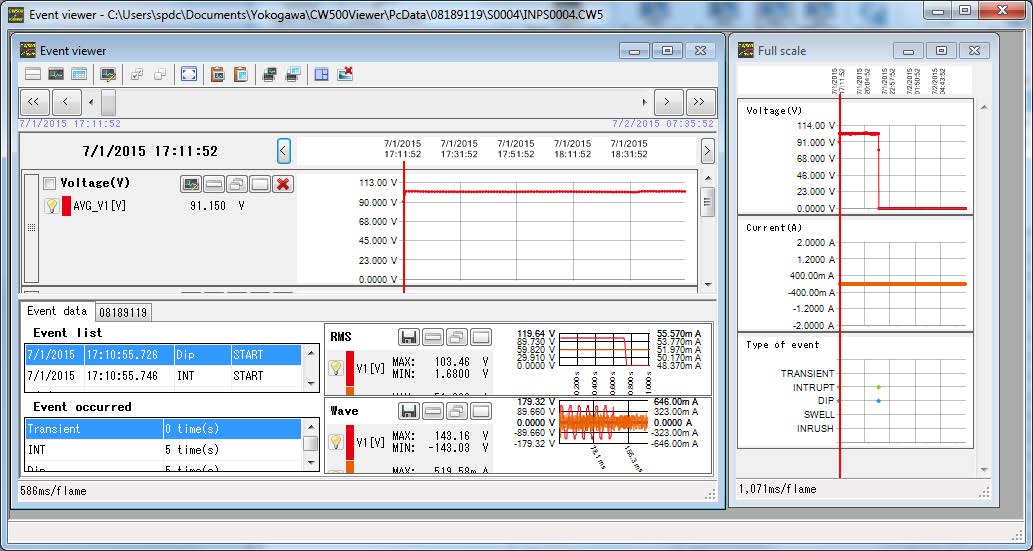Click the dark waveform monitor toolbar icon
1033x551 pixels.
pyautogui.click(x=56, y=74)
